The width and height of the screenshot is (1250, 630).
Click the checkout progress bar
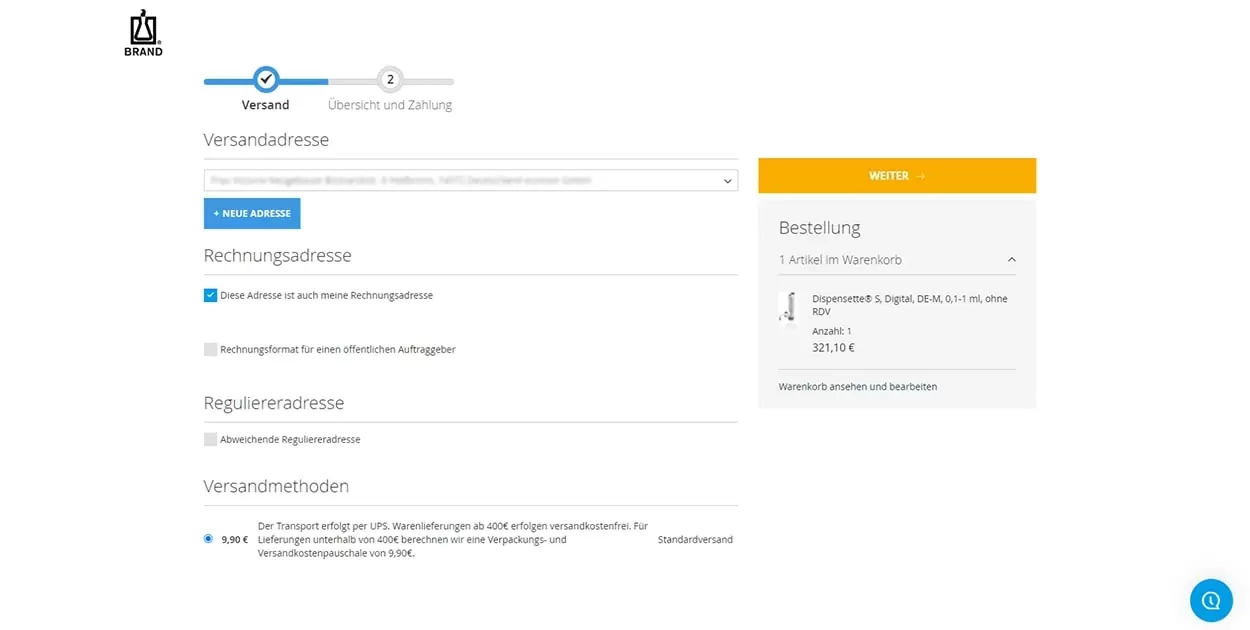point(328,79)
